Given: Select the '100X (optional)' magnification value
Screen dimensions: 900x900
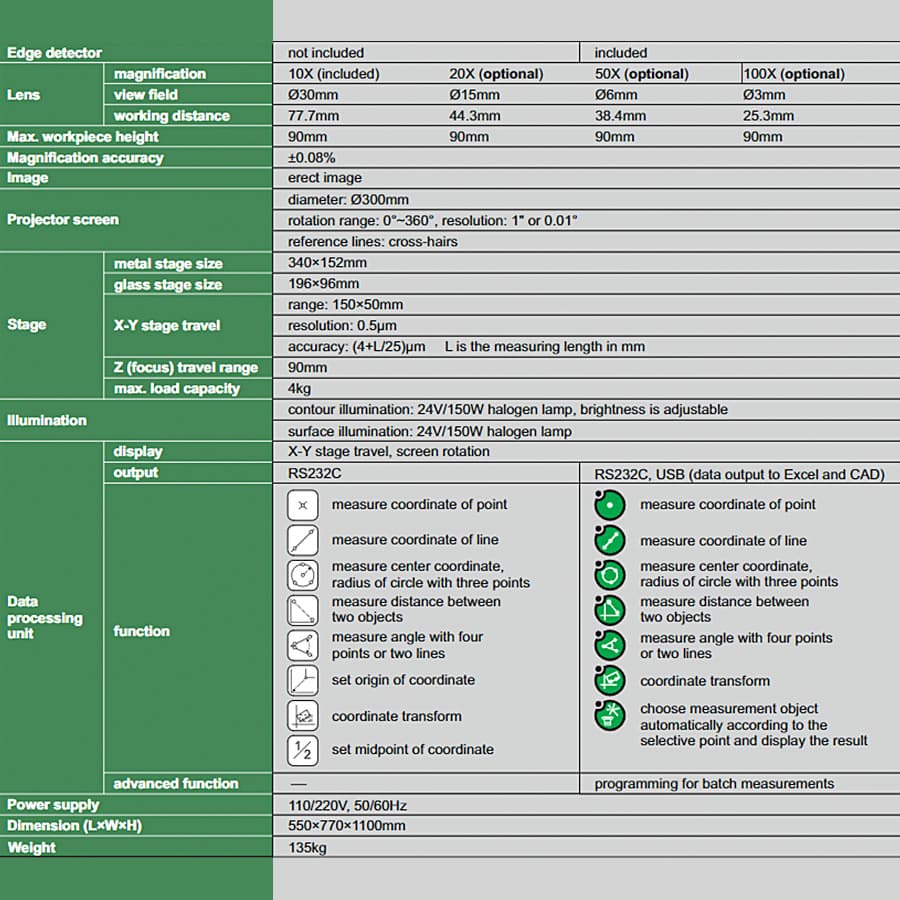Looking at the screenshot, I should [x=794, y=74].
